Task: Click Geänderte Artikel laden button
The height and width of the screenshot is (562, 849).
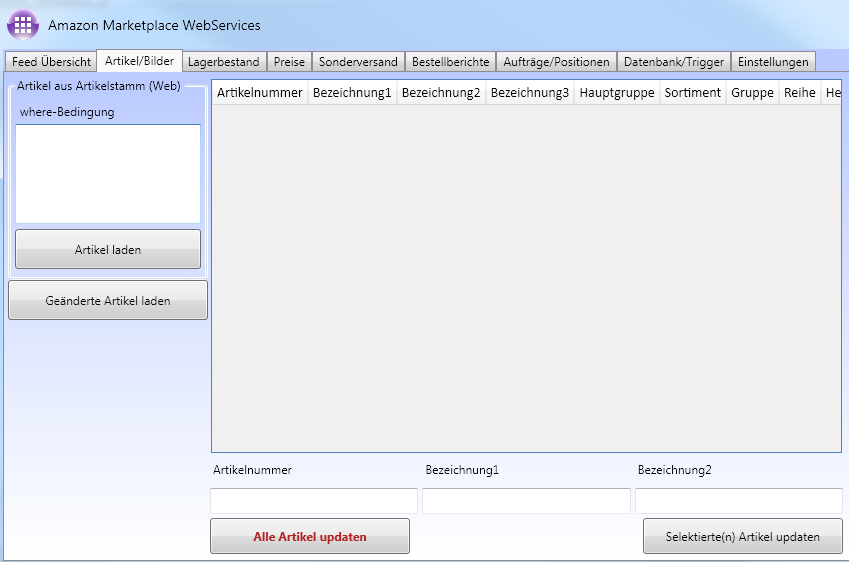Action: point(108,300)
